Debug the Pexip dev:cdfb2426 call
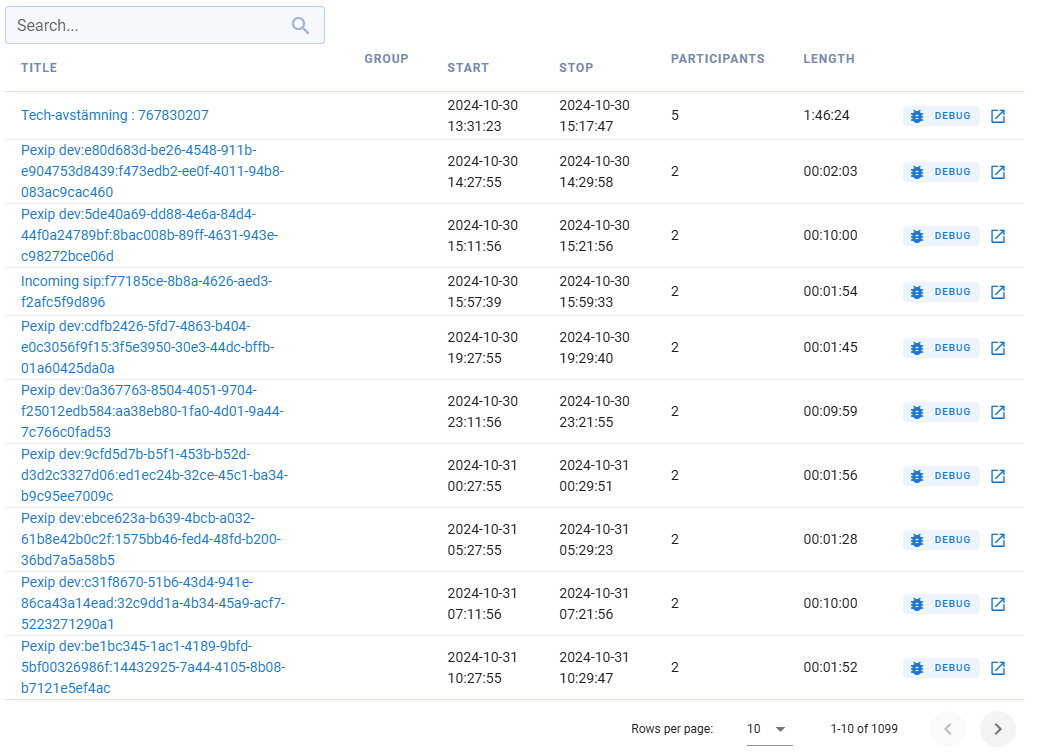The height and width of the screenshot is (754, 1046). point(941,348)
